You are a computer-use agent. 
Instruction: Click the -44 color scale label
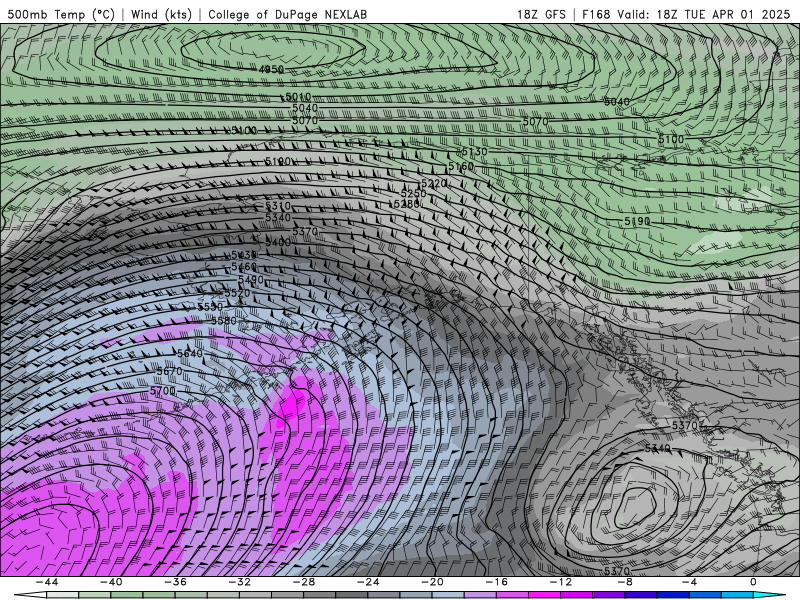(x=47, y=582)
